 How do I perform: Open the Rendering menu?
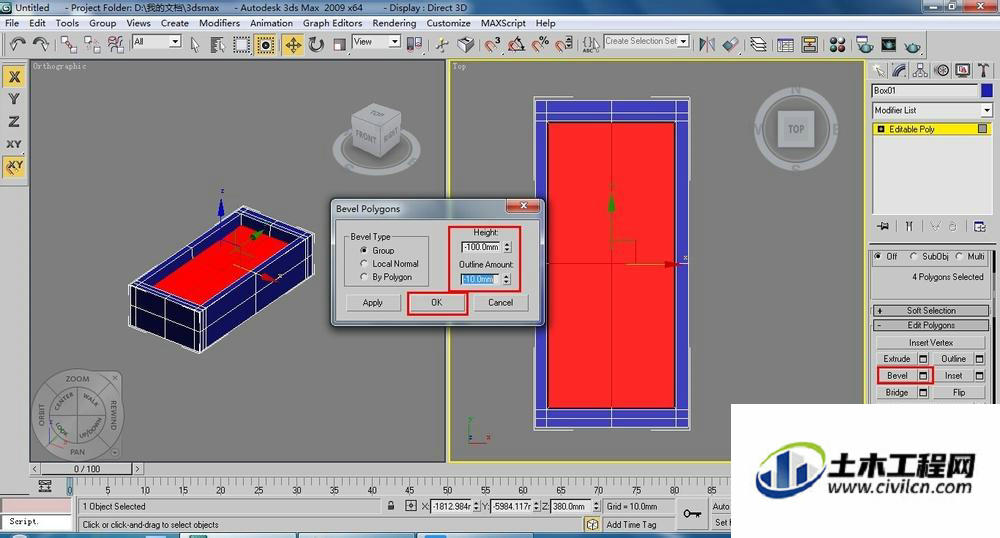pos(394,23)
